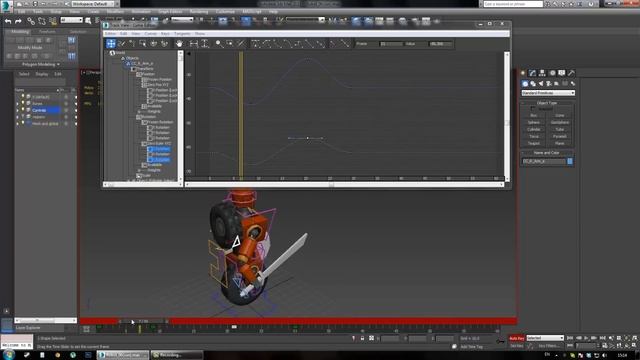Select the Draw Curves tool in Curve Editor
The width and height of the screenshot is (640, 360).
click(122, 44)
